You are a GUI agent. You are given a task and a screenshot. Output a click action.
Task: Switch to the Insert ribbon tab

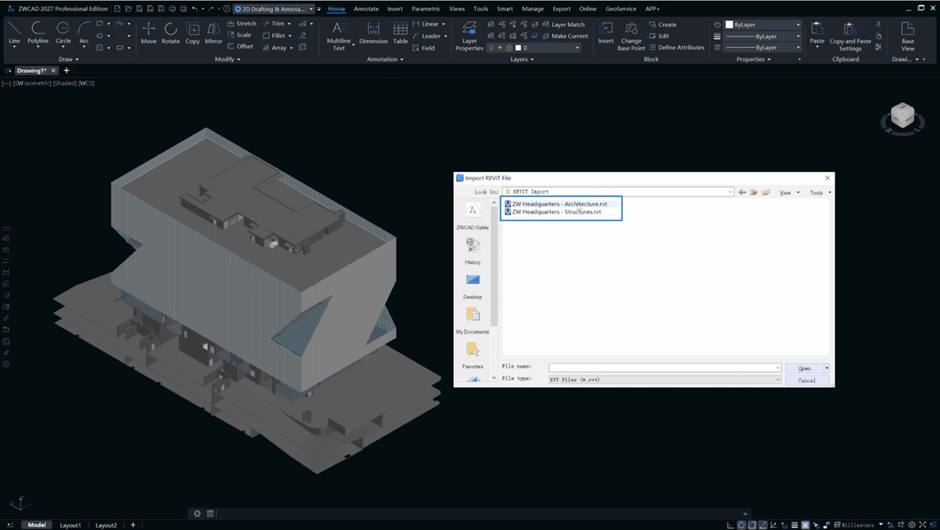point(395,9)
